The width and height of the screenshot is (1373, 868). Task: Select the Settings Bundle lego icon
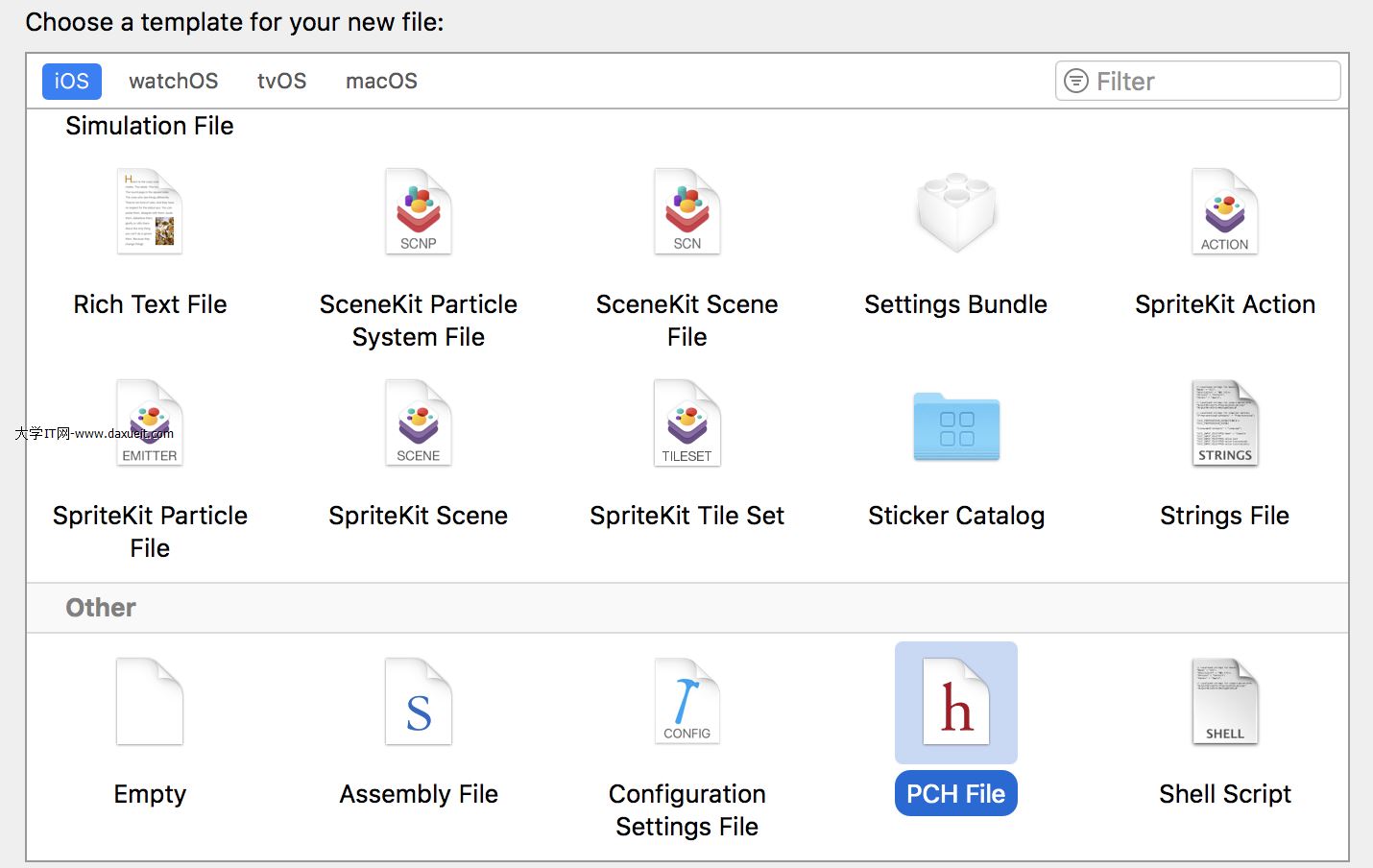point(956,212)
